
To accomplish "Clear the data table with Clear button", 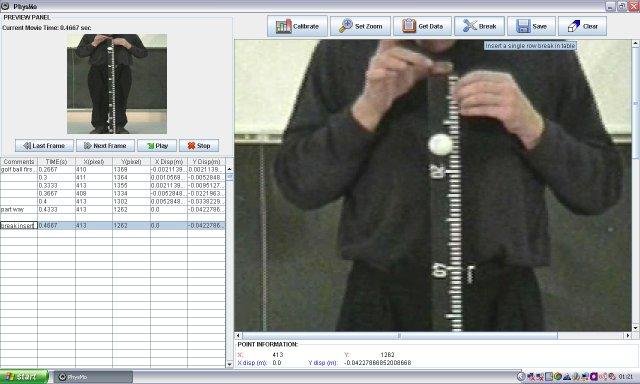I will pyautogui.click(x=582, y=26).
